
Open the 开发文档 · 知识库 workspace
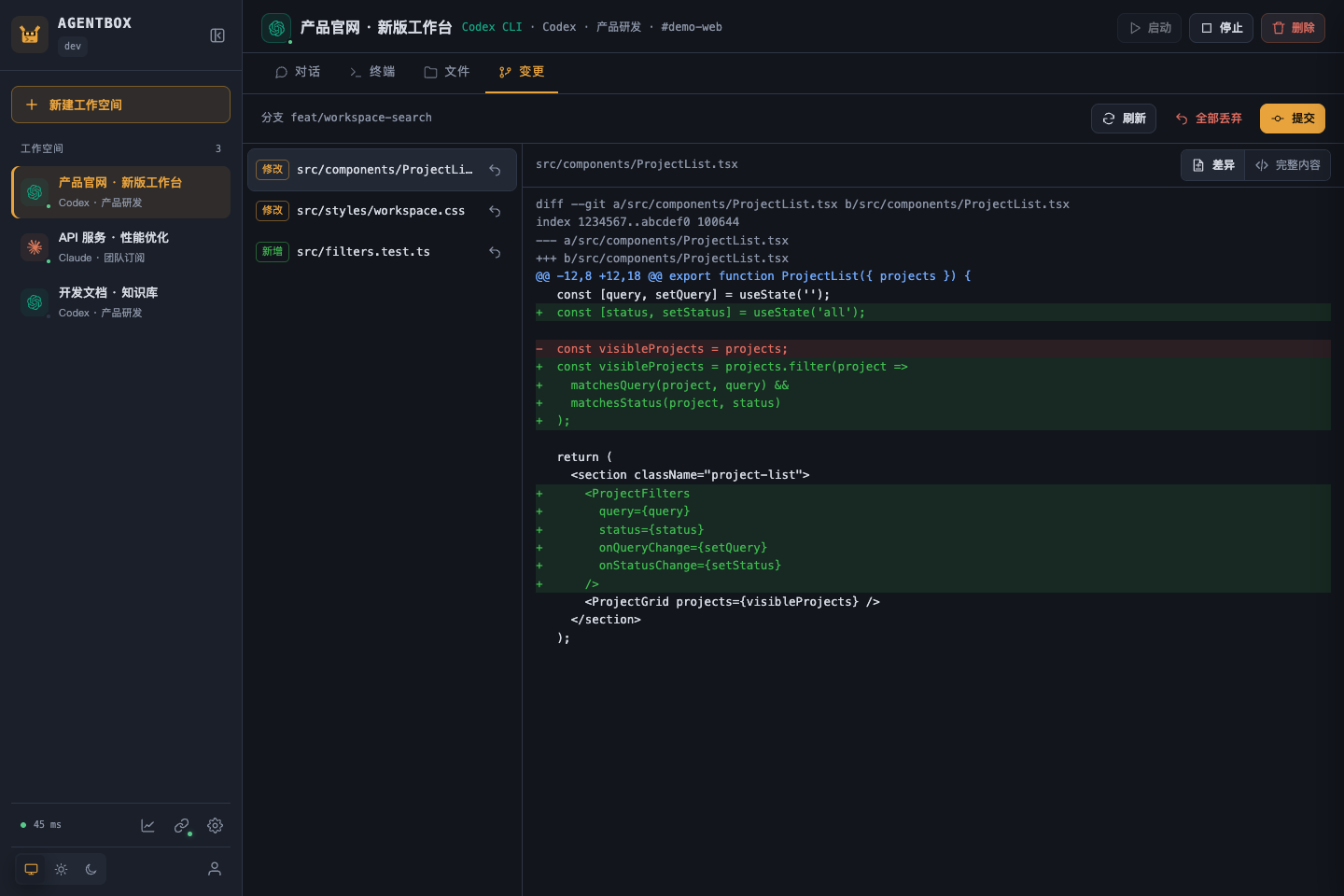[120, 302]
